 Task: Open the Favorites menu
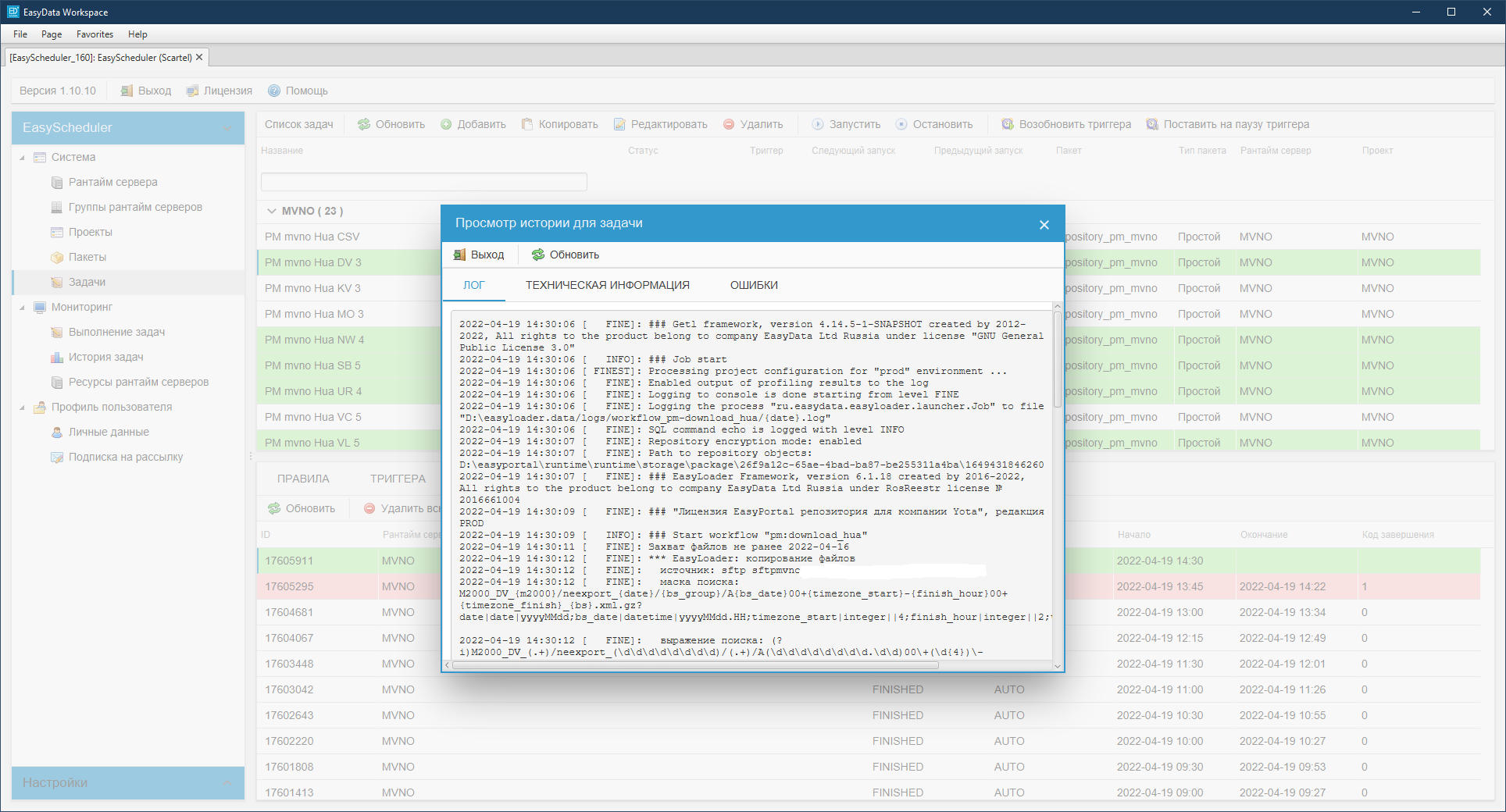pyautogui.click(x=95, y=34)
